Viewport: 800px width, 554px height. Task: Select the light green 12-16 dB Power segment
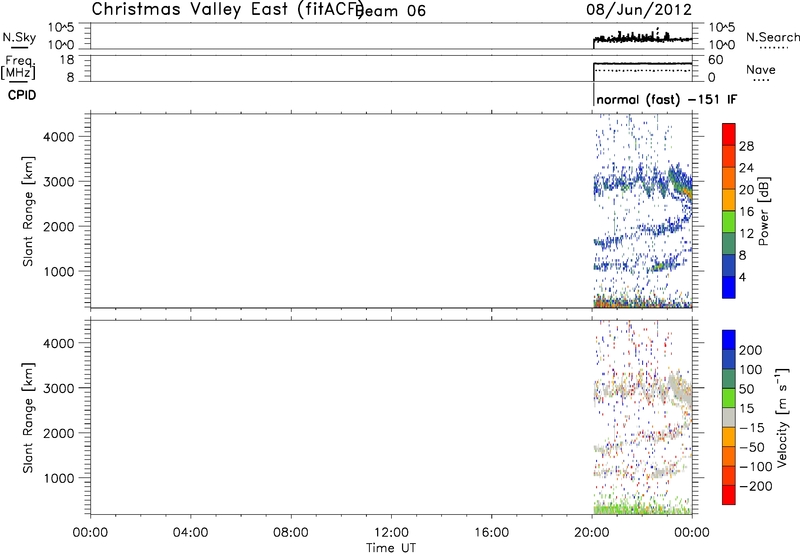(729, 222)
